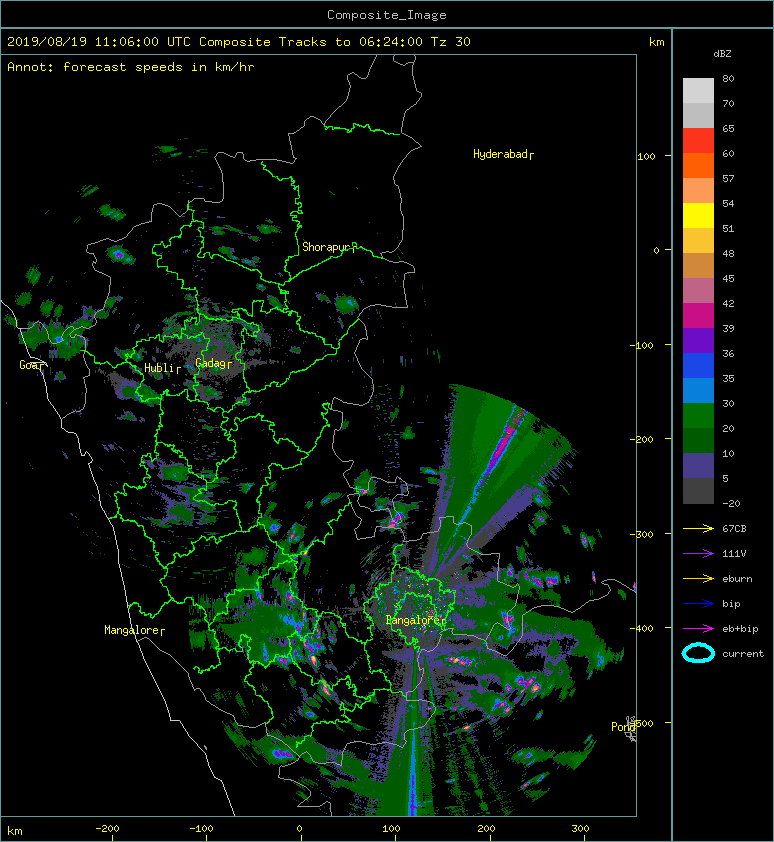The height and width of the screenshot is (842, 774).
Task: Click the magenta 42–39 dBZ swatch
Action: coord(698,315)
